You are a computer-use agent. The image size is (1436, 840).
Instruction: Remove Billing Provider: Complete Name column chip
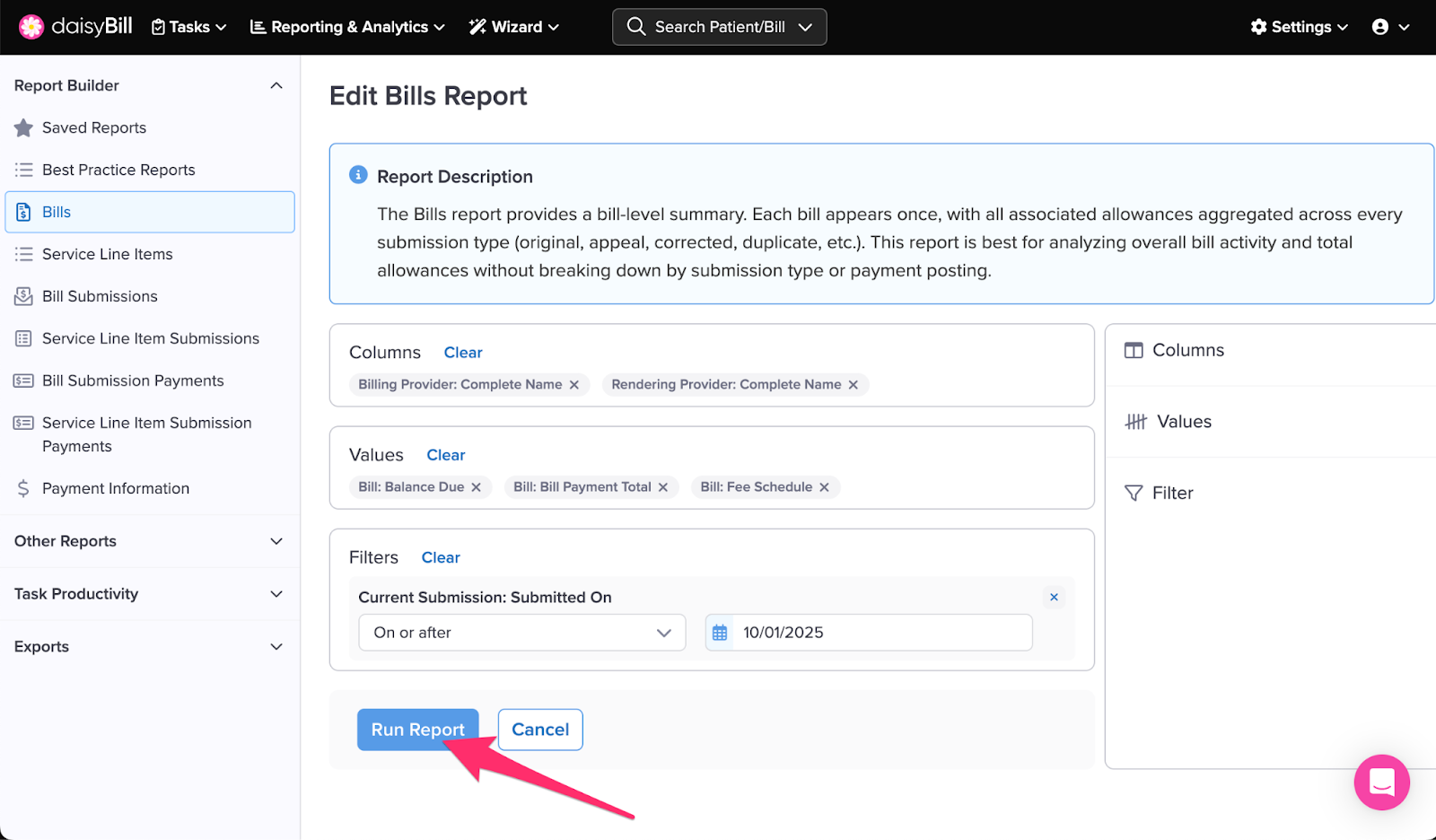pyautogui.click(x=574, y=385)
